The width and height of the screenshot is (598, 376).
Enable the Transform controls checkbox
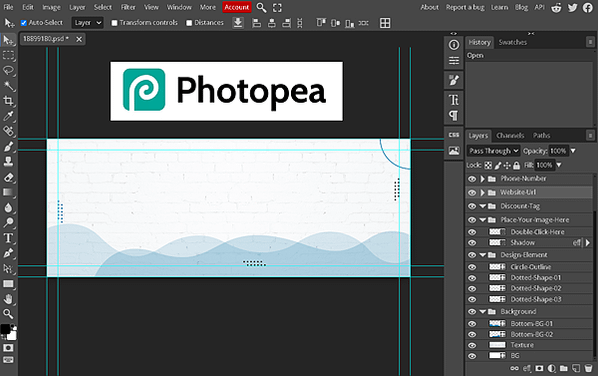point(114,23)
